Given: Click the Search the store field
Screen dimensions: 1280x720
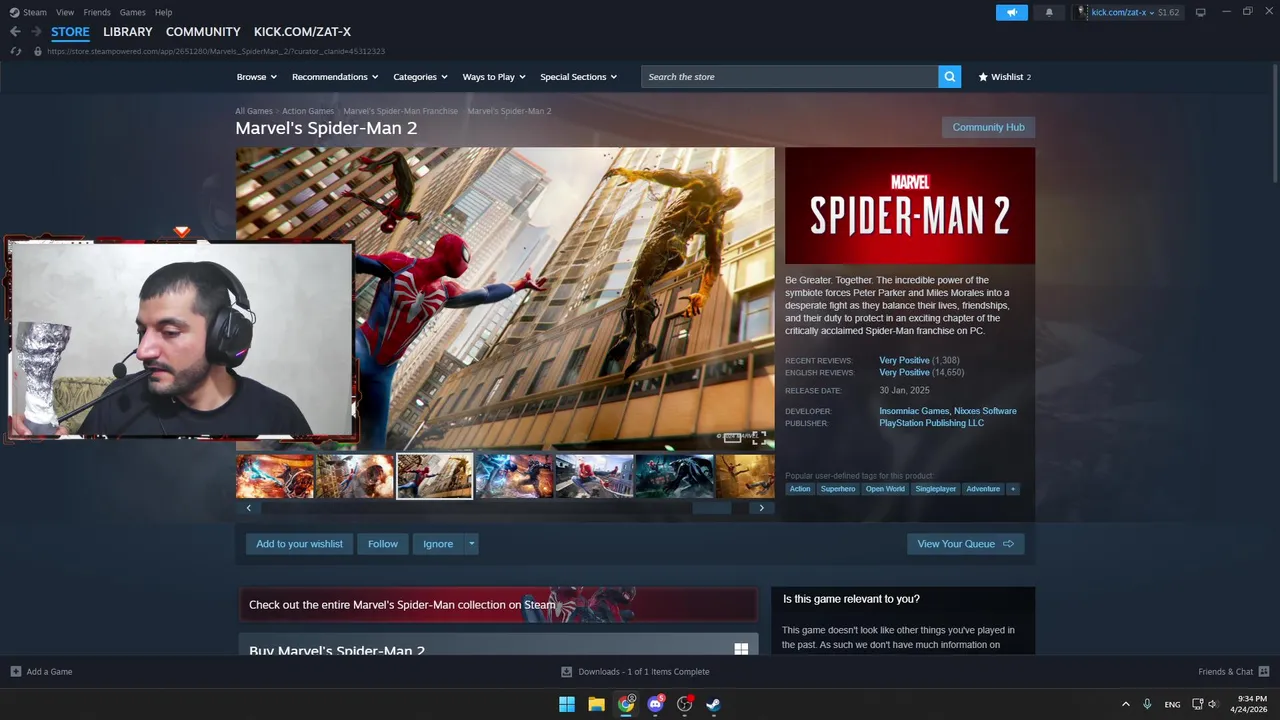Looking at the screenshot, I should [790, 77].
